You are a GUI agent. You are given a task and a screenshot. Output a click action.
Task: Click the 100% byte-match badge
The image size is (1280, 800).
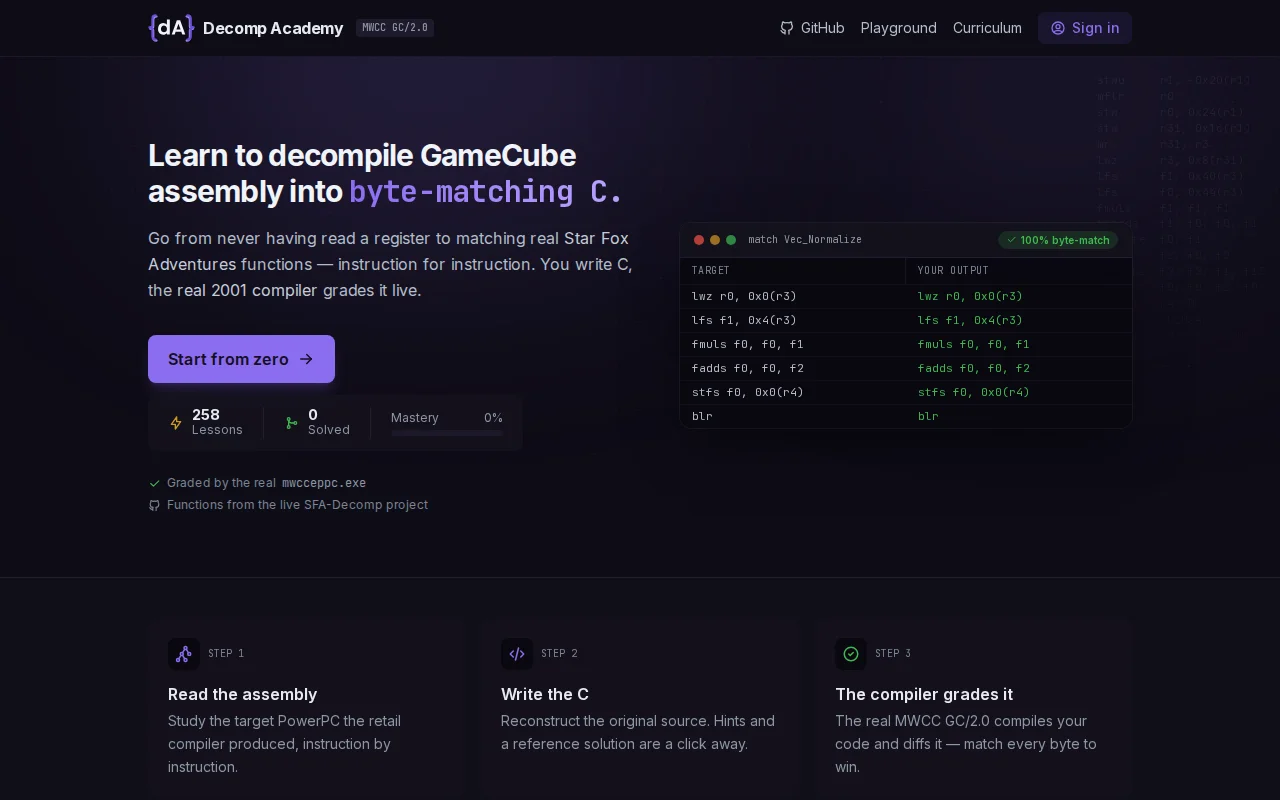[1058, 240]
